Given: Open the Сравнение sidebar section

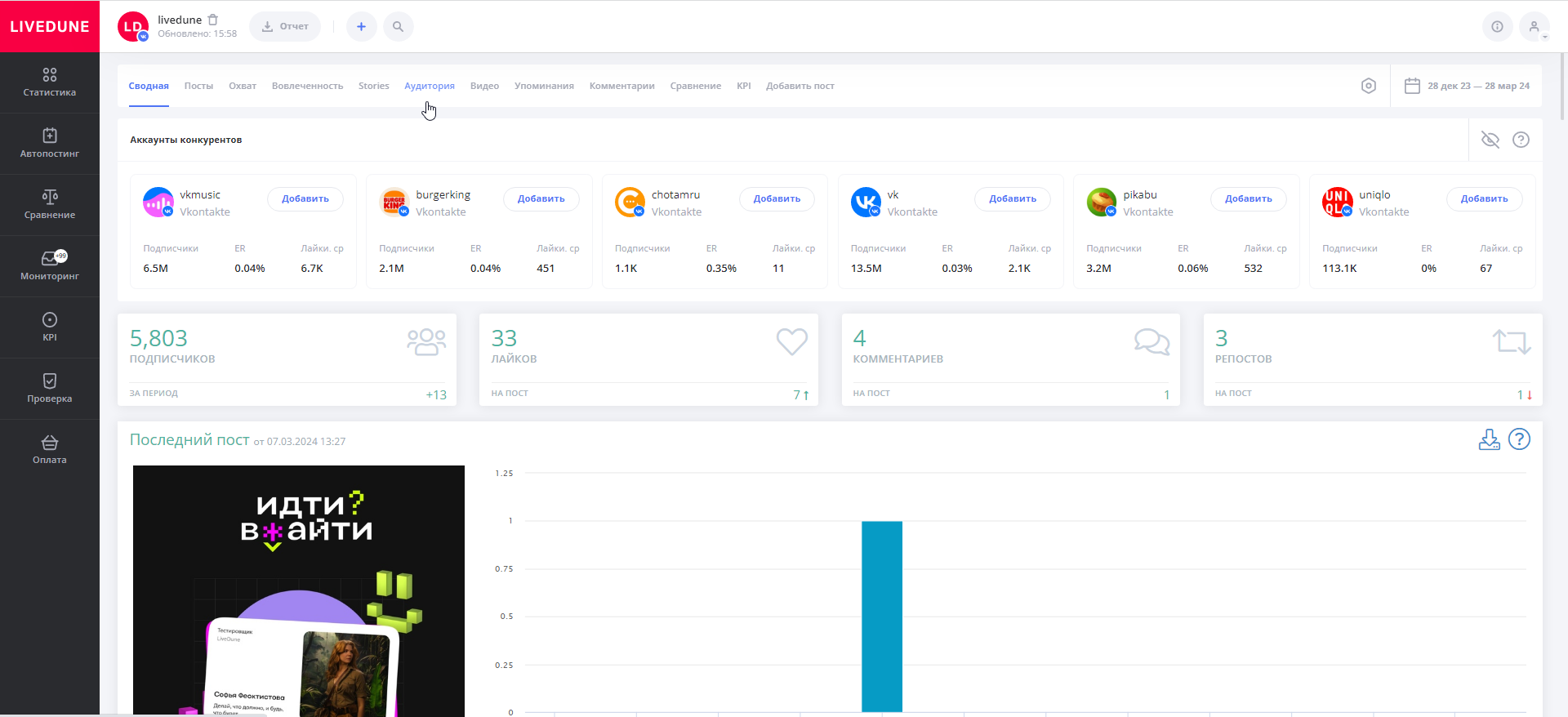Looking at the screenshot, I should (50, 205).
